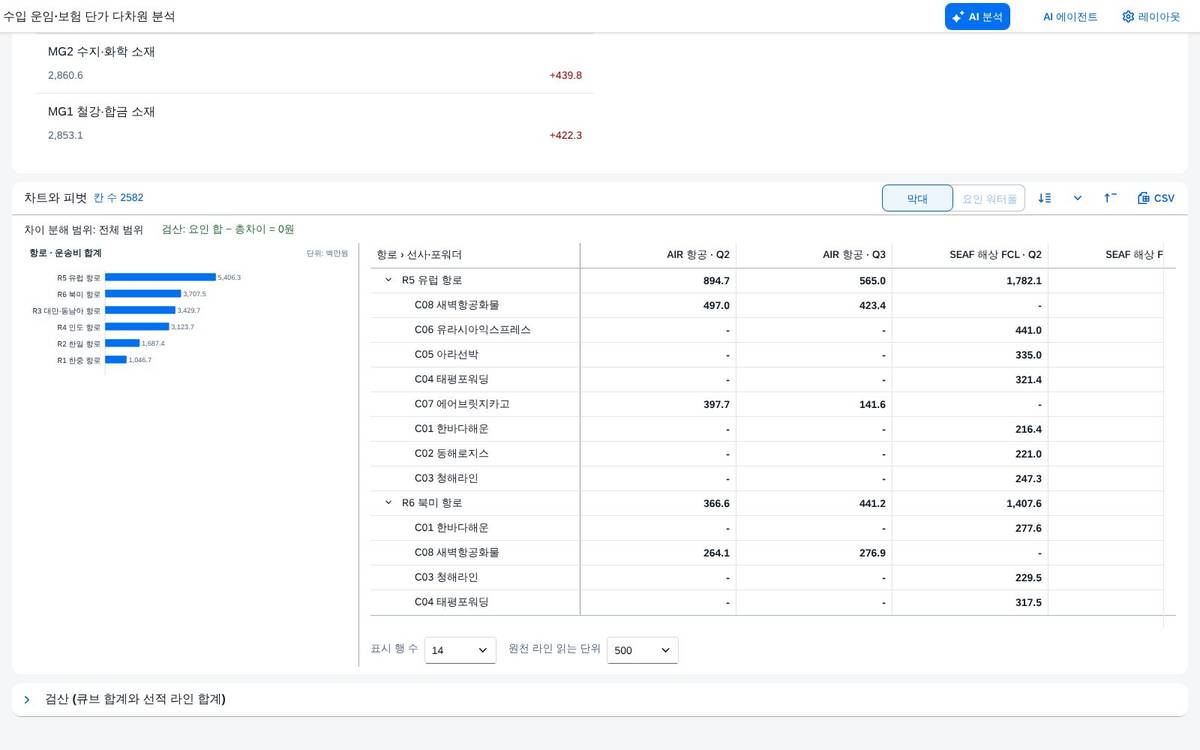
Task: Click the collapse-up arrow icon
Action: (1110, 198)
